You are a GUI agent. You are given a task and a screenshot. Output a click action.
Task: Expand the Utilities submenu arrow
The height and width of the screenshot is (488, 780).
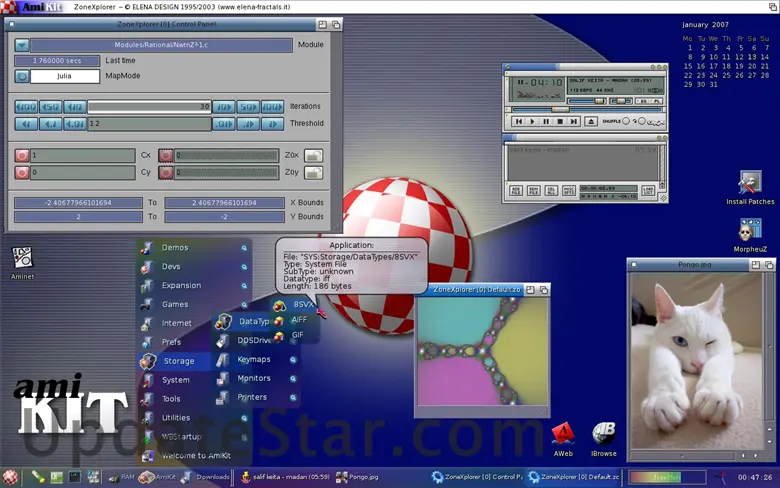244,418
